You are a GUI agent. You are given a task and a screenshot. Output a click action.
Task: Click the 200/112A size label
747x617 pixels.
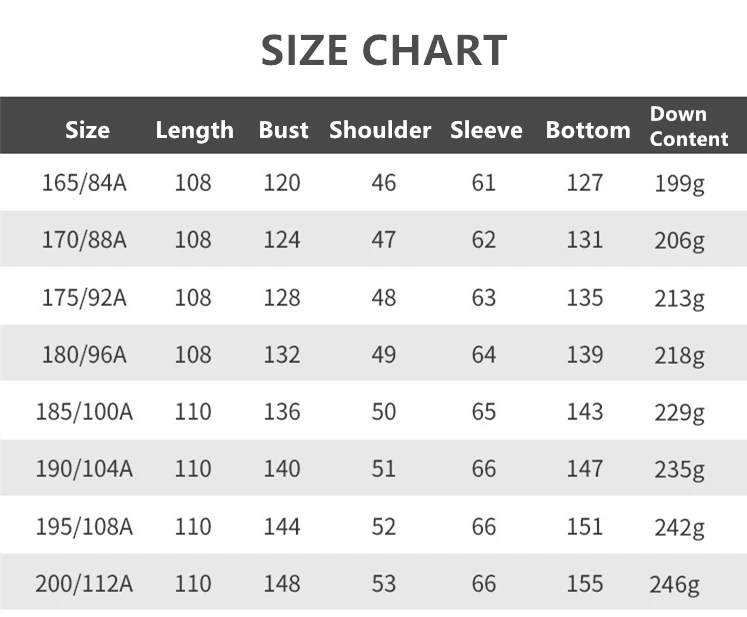click(85, 583)
